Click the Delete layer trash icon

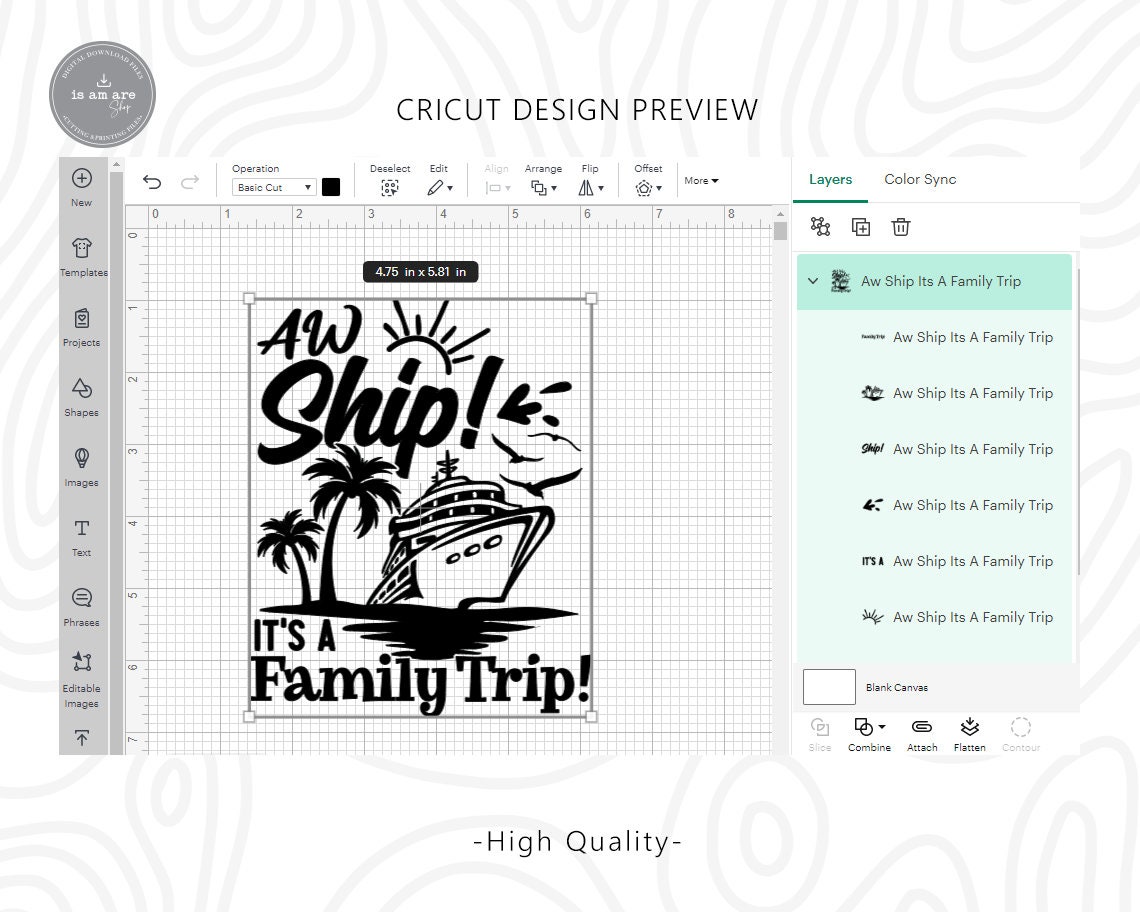[x=901, y=227]
